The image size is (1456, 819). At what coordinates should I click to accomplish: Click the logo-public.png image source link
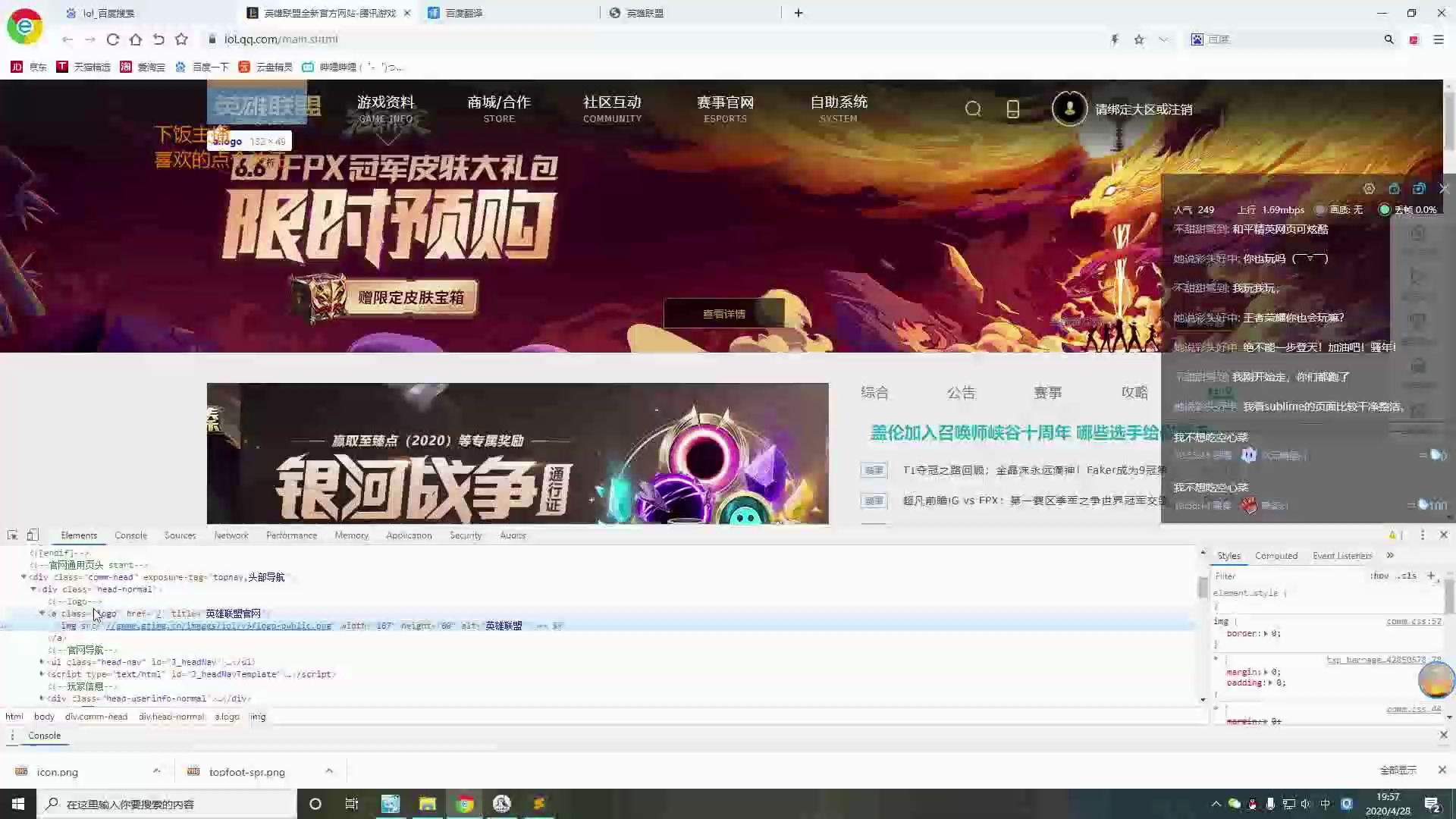218,626
